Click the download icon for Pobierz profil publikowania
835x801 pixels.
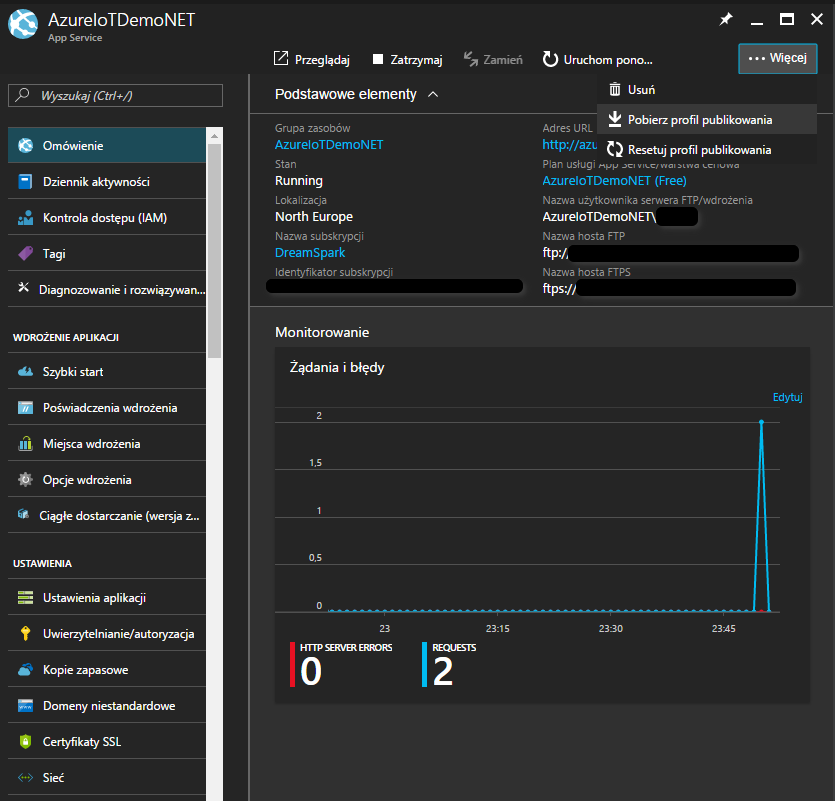click(x=615, y=119)
